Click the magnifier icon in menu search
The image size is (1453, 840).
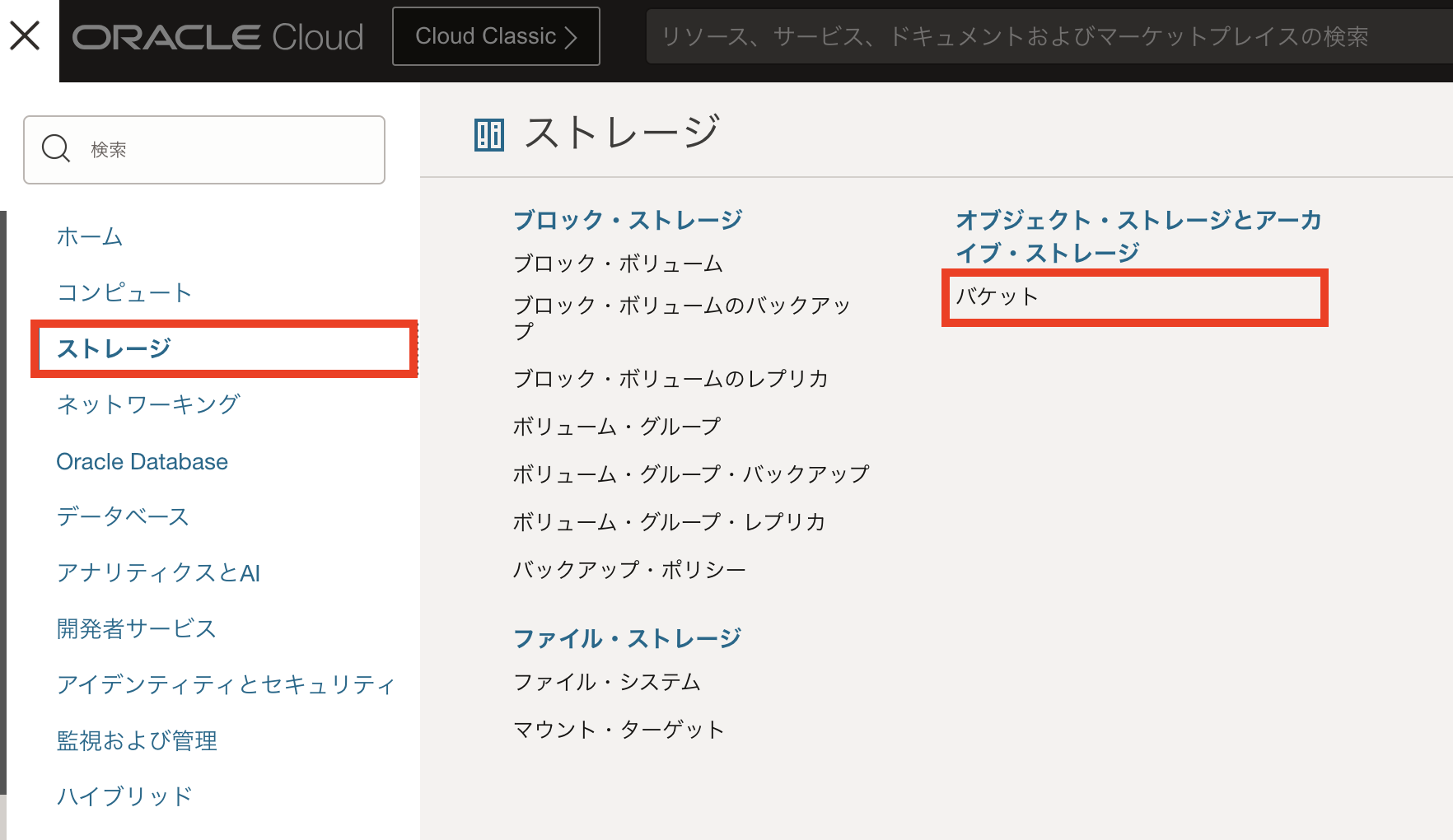[x=56, y=149]
